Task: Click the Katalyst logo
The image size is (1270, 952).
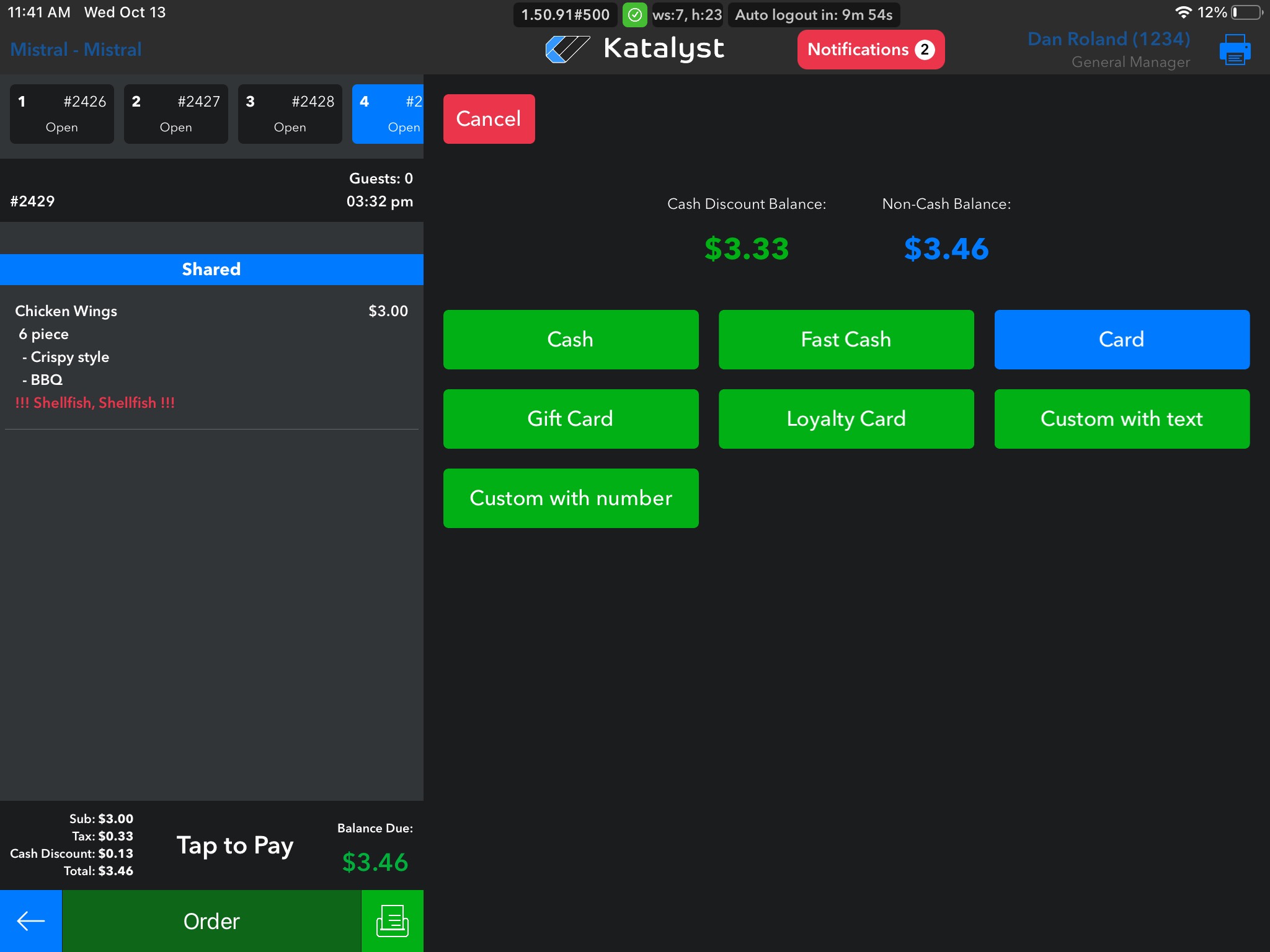Action: coord(634,49)
